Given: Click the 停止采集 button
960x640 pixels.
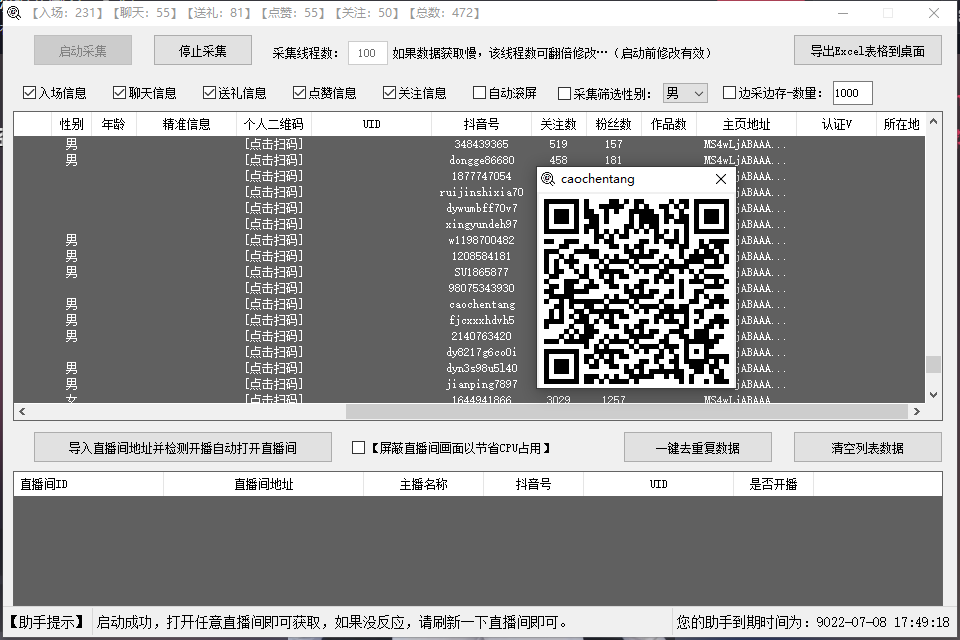Looking at the screenshot, I should click(x=203, y=50).
